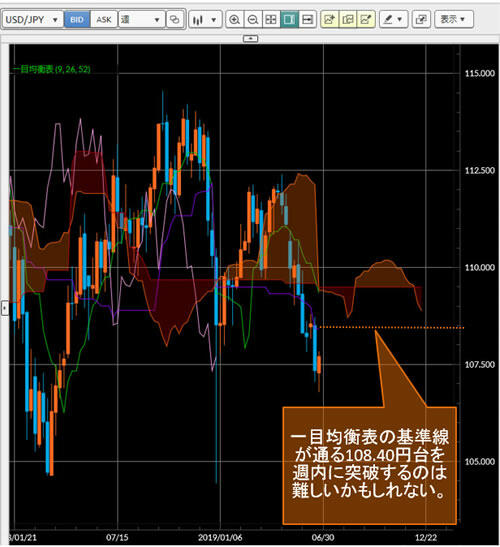Click the 115.000 price axis label

480,73
